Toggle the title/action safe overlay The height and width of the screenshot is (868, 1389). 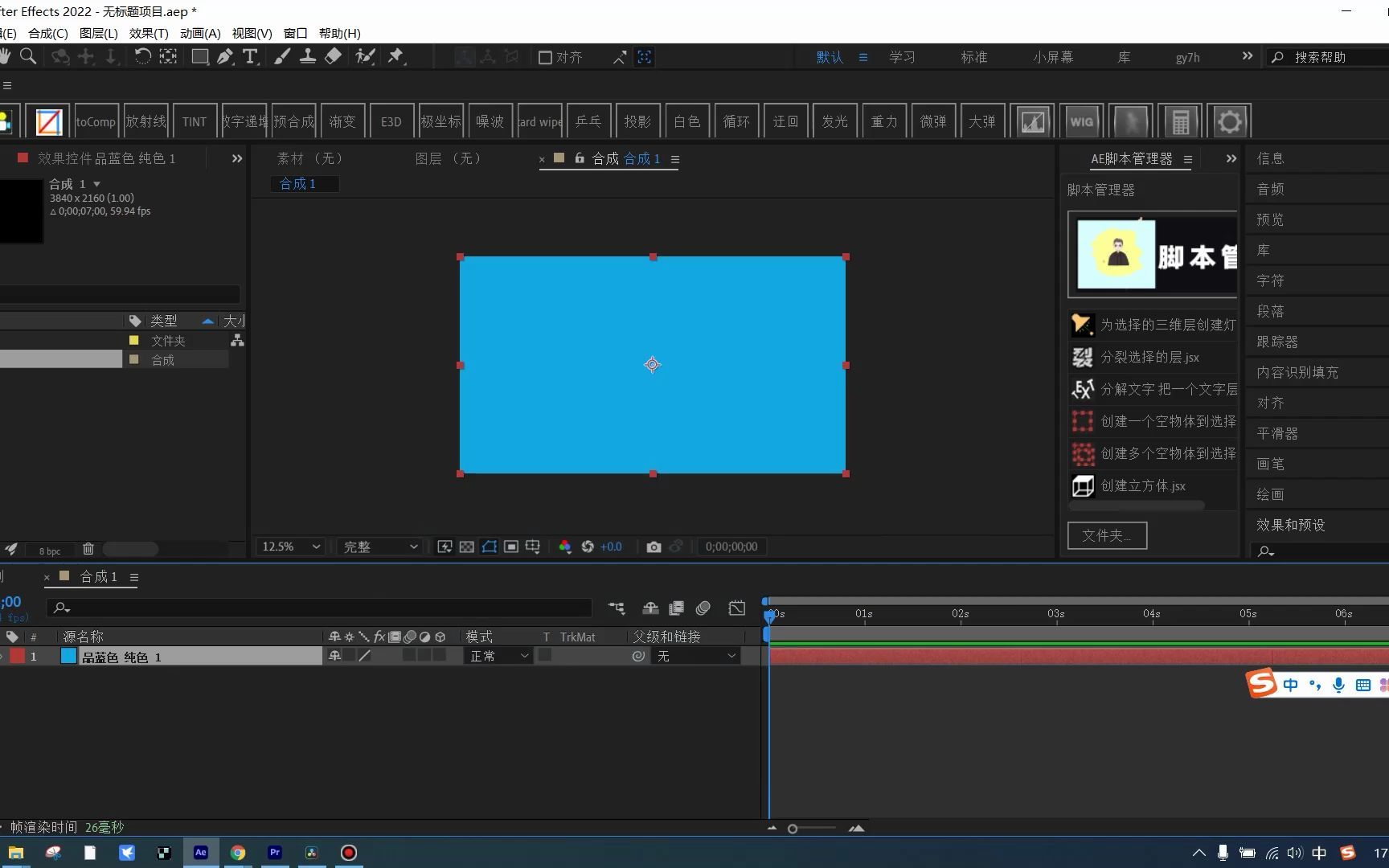tap(511, 547)
